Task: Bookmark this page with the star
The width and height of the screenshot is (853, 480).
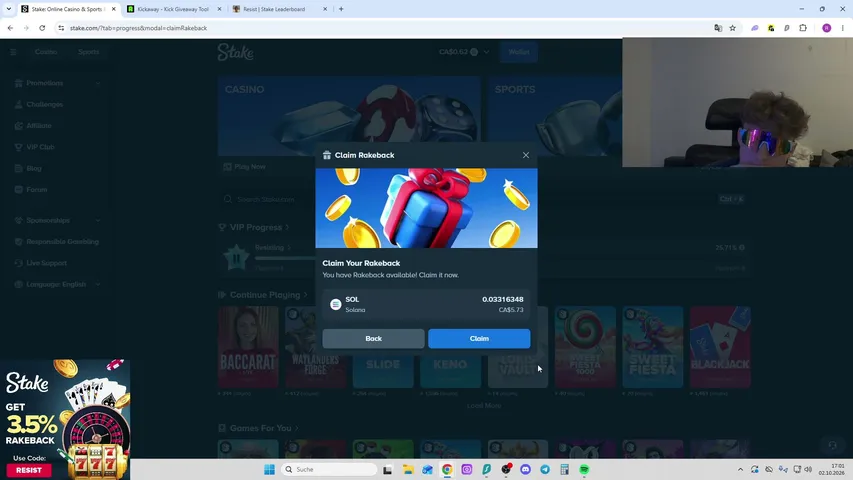Action: tap(733, 28)
